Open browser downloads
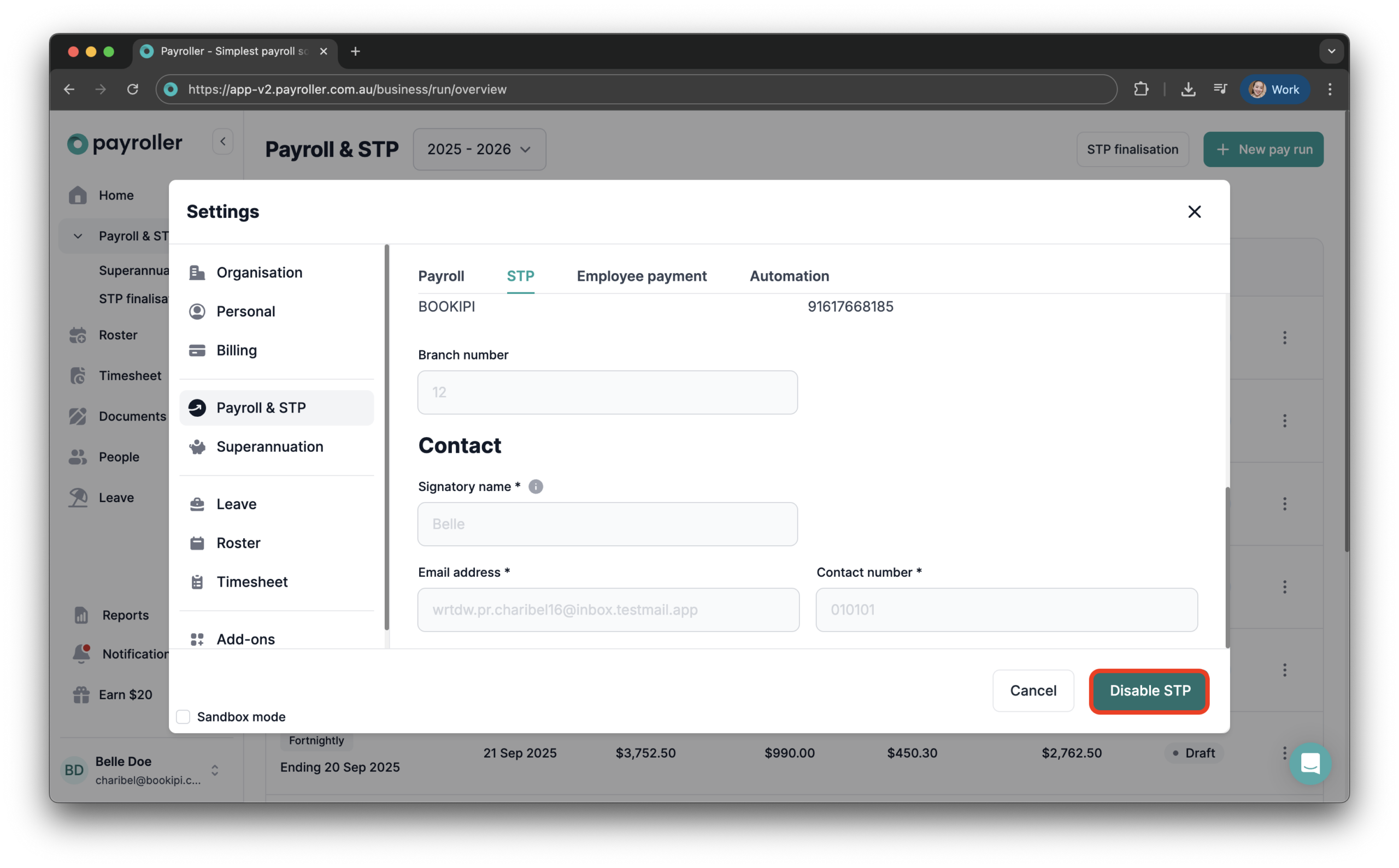This screenshot has height=868, width=1399. click(x=1188, y=90)
